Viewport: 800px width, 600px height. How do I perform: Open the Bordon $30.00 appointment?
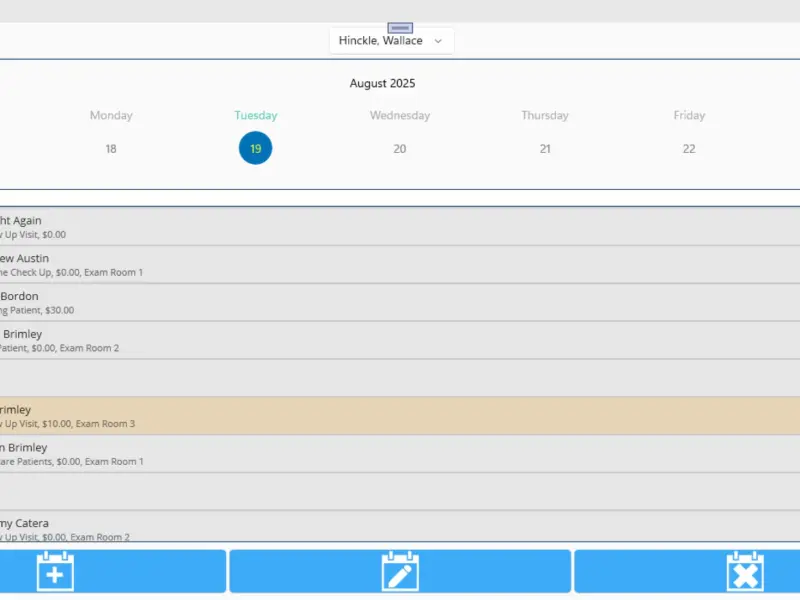[x=400, y=303]
